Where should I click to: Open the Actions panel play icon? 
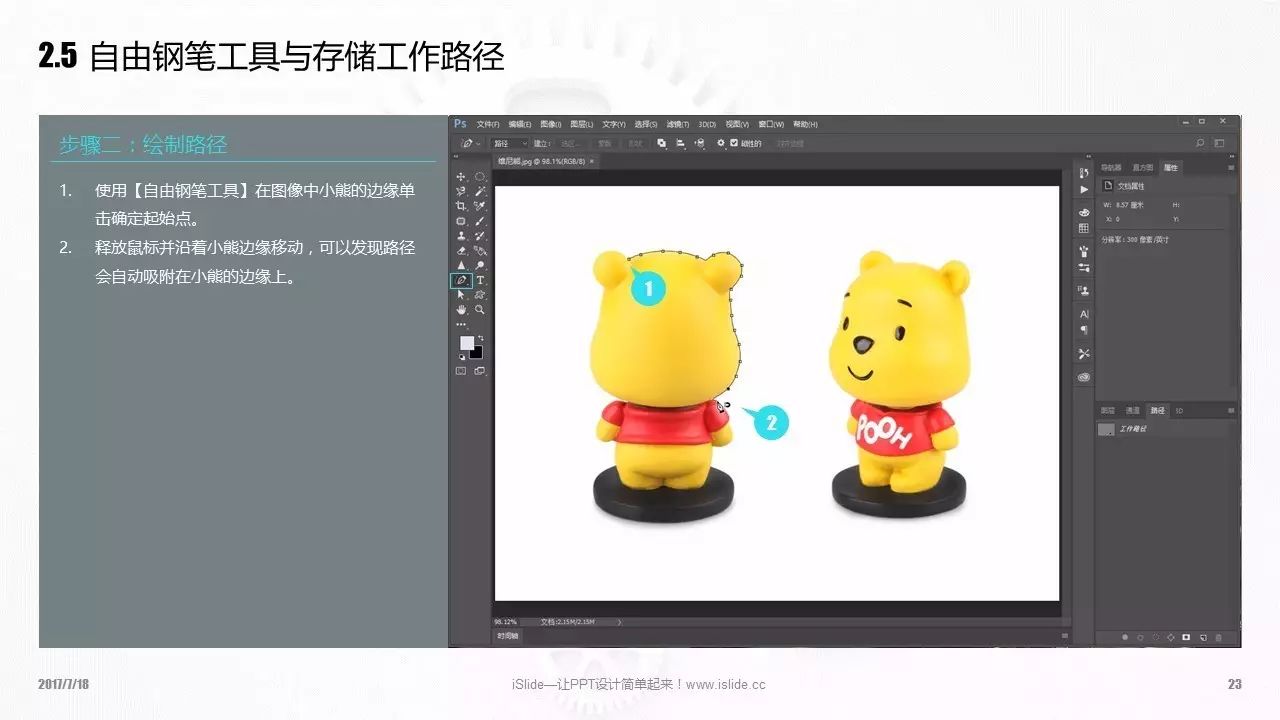[1084, 190]
